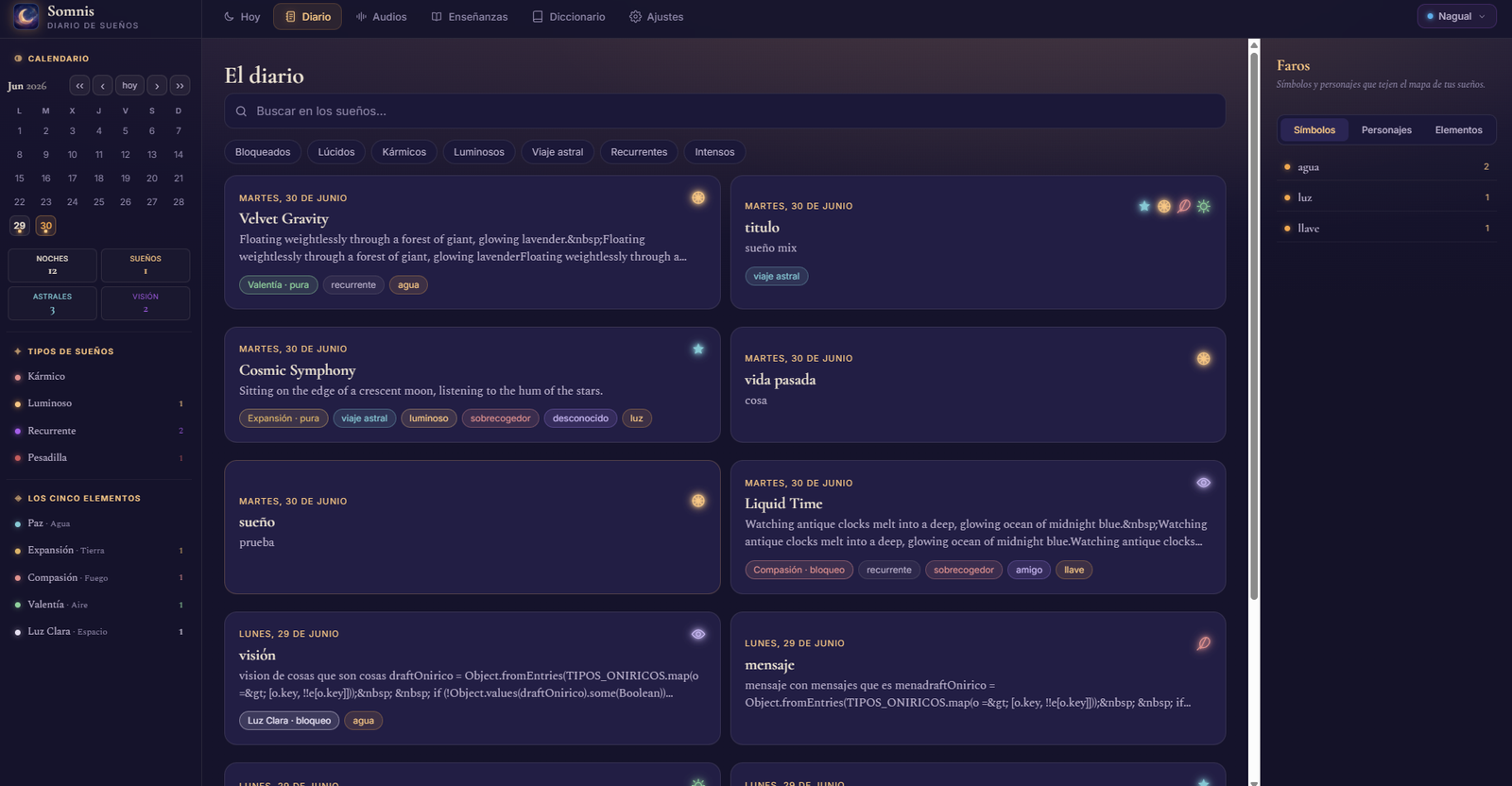Open the Enseñanzas tab
The width and height of the screenshot is (1512, 786).
470,17
